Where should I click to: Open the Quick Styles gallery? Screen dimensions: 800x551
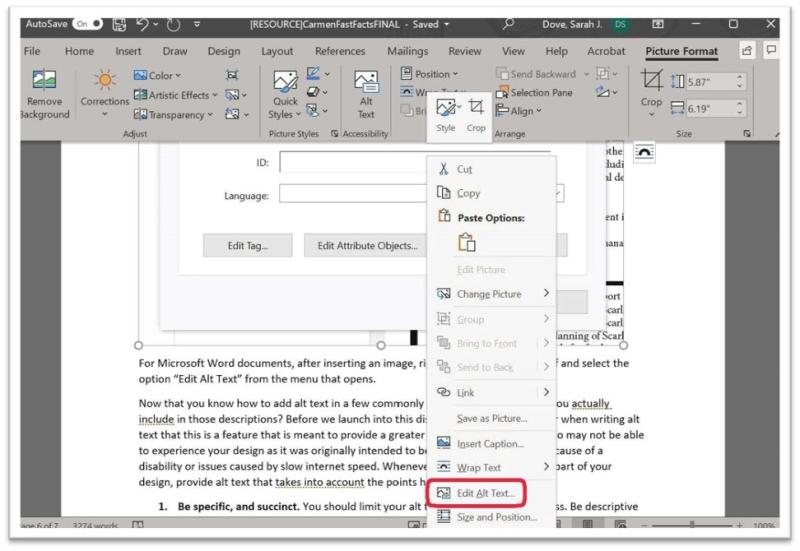285,95
